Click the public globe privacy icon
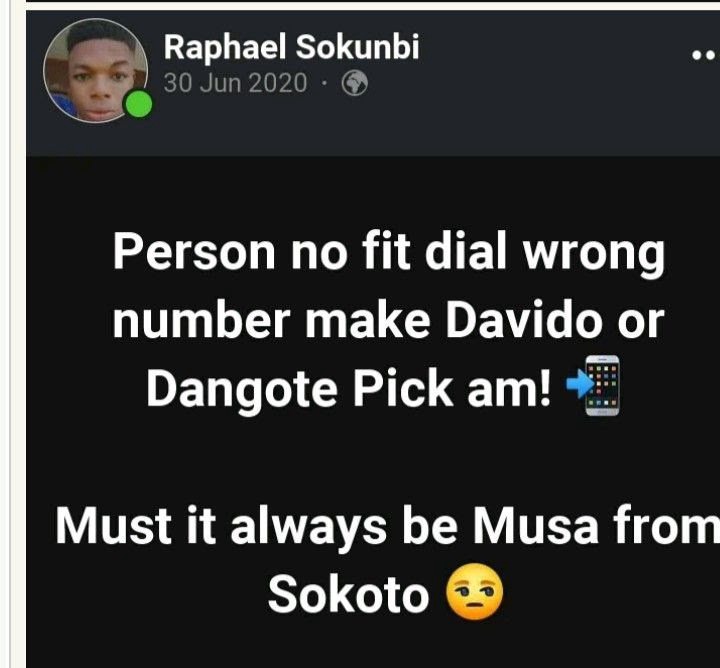The width and height of the screenshot is (720, 668). pyautogui.click(x=354, y=84)
